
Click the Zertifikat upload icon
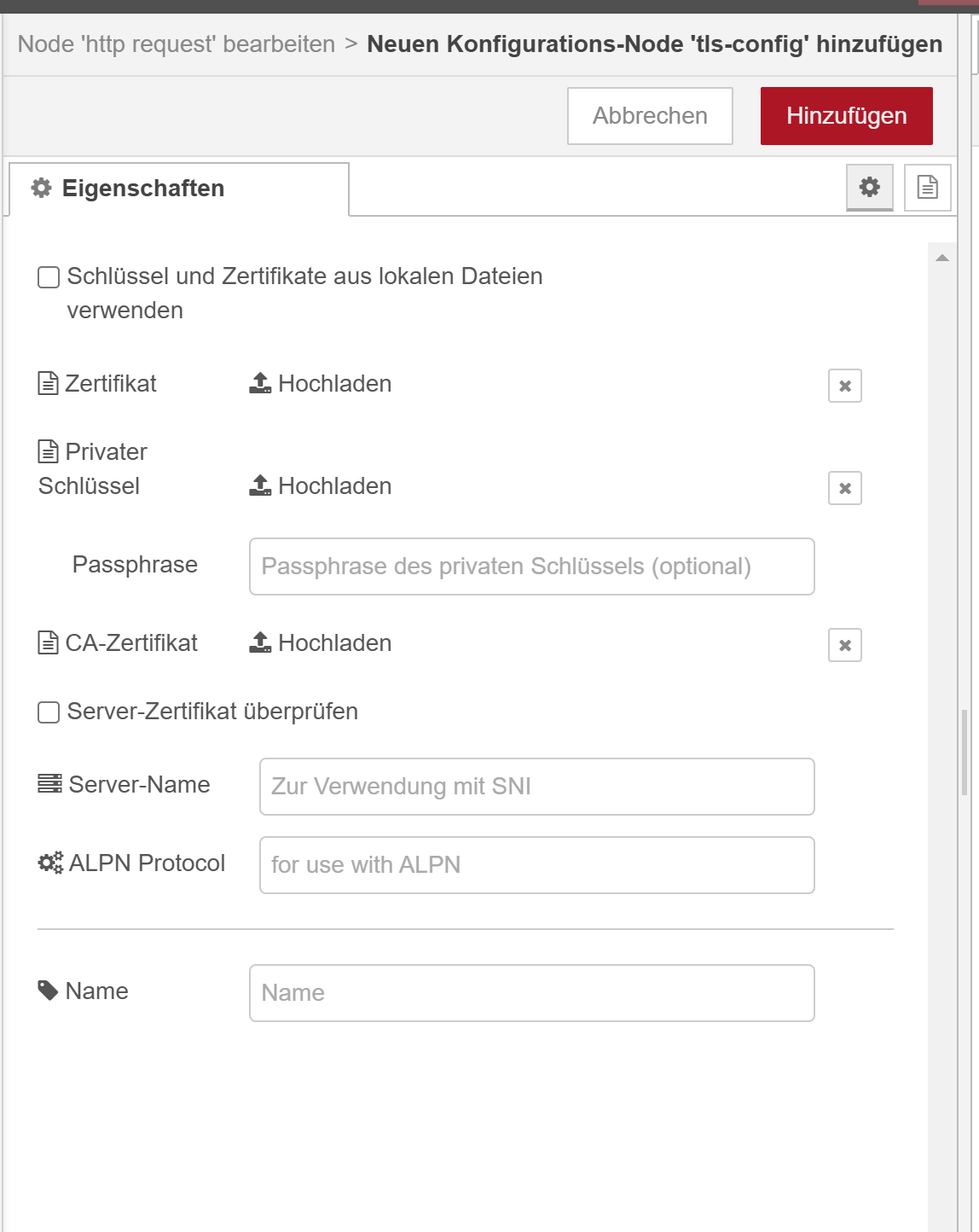tap(260, 384)
